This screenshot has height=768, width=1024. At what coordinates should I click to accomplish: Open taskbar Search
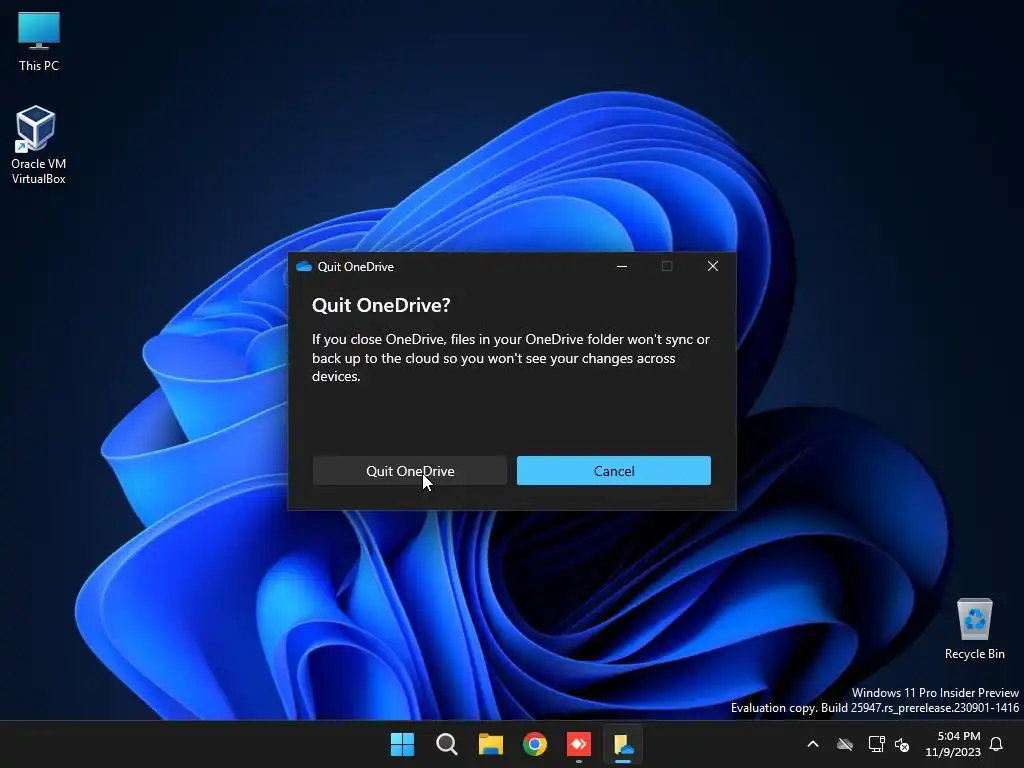click(447, 744)
